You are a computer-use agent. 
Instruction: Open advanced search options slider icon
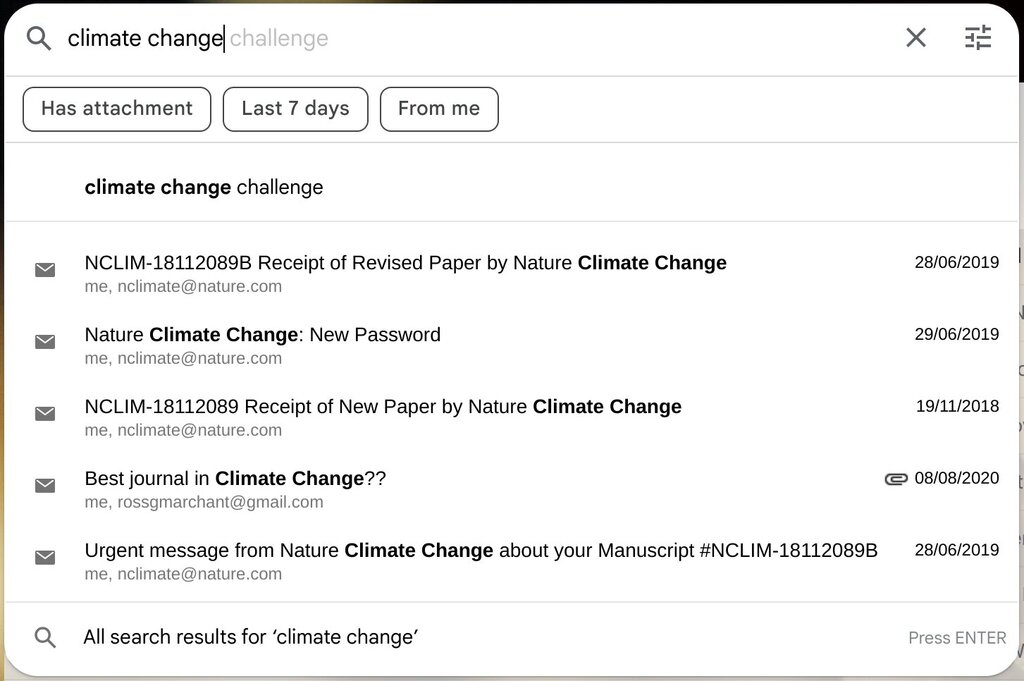978,38
